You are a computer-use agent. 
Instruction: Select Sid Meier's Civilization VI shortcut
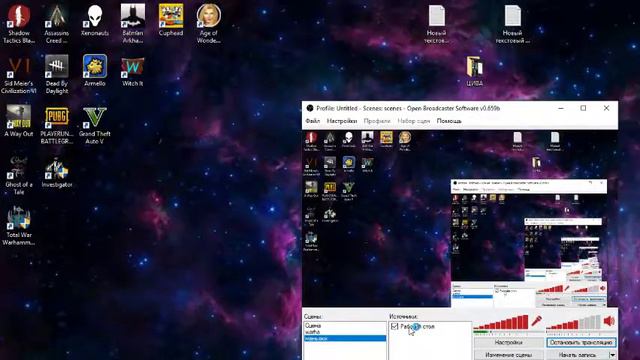(x=19, y=74)
